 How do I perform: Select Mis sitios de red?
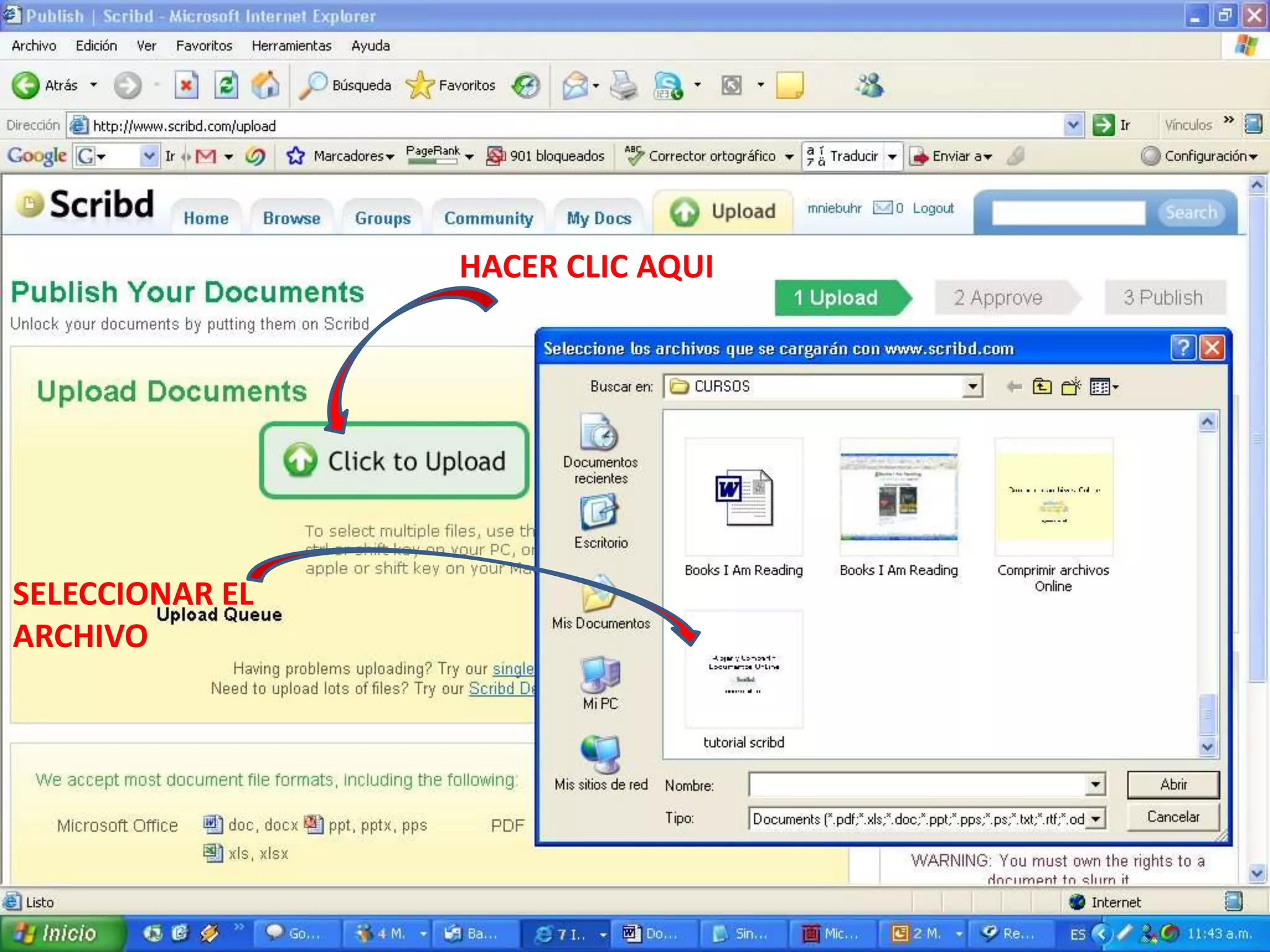pos(600,764)
